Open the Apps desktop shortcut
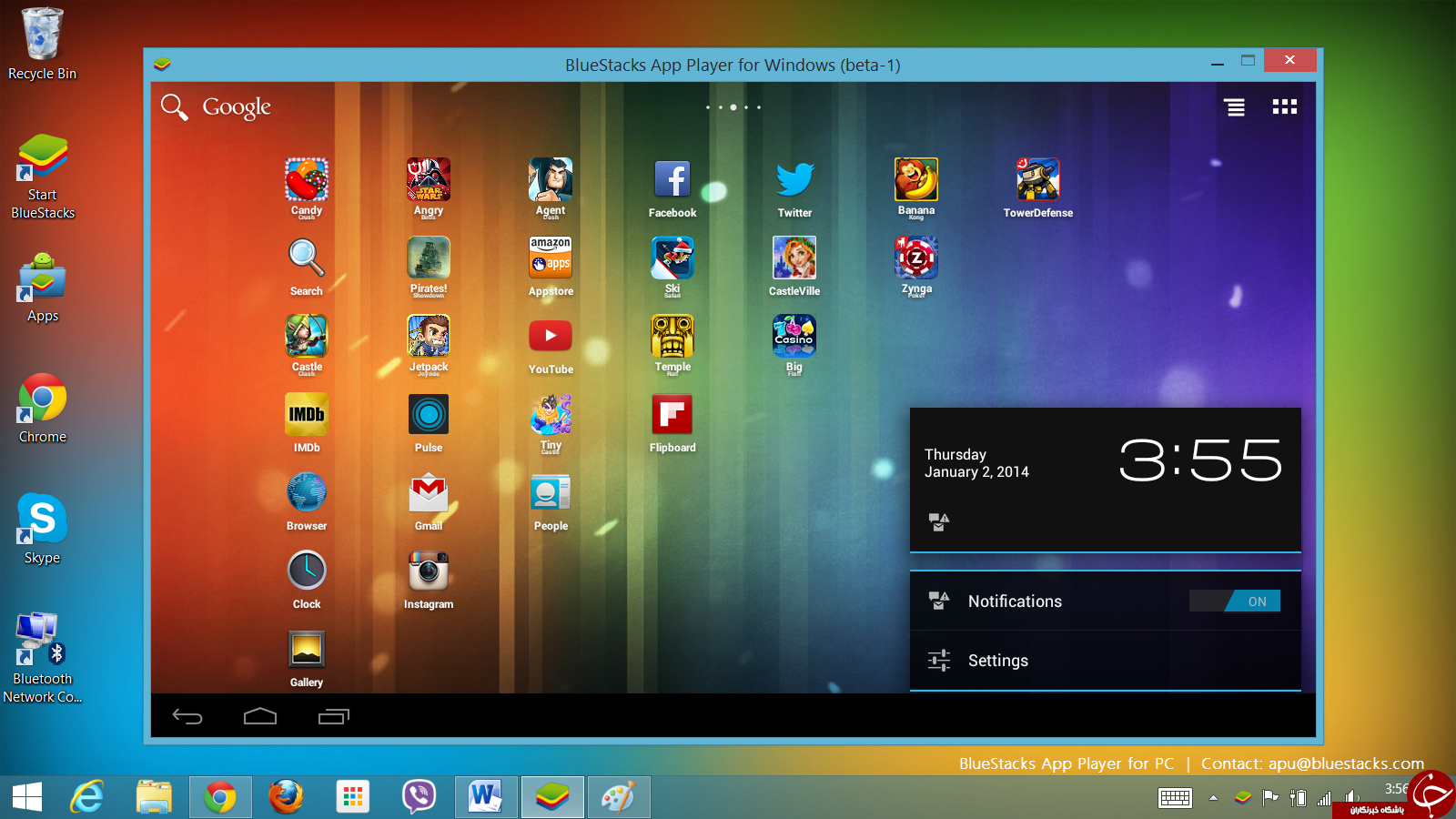The image size is (1456, 819). (43, 288)
